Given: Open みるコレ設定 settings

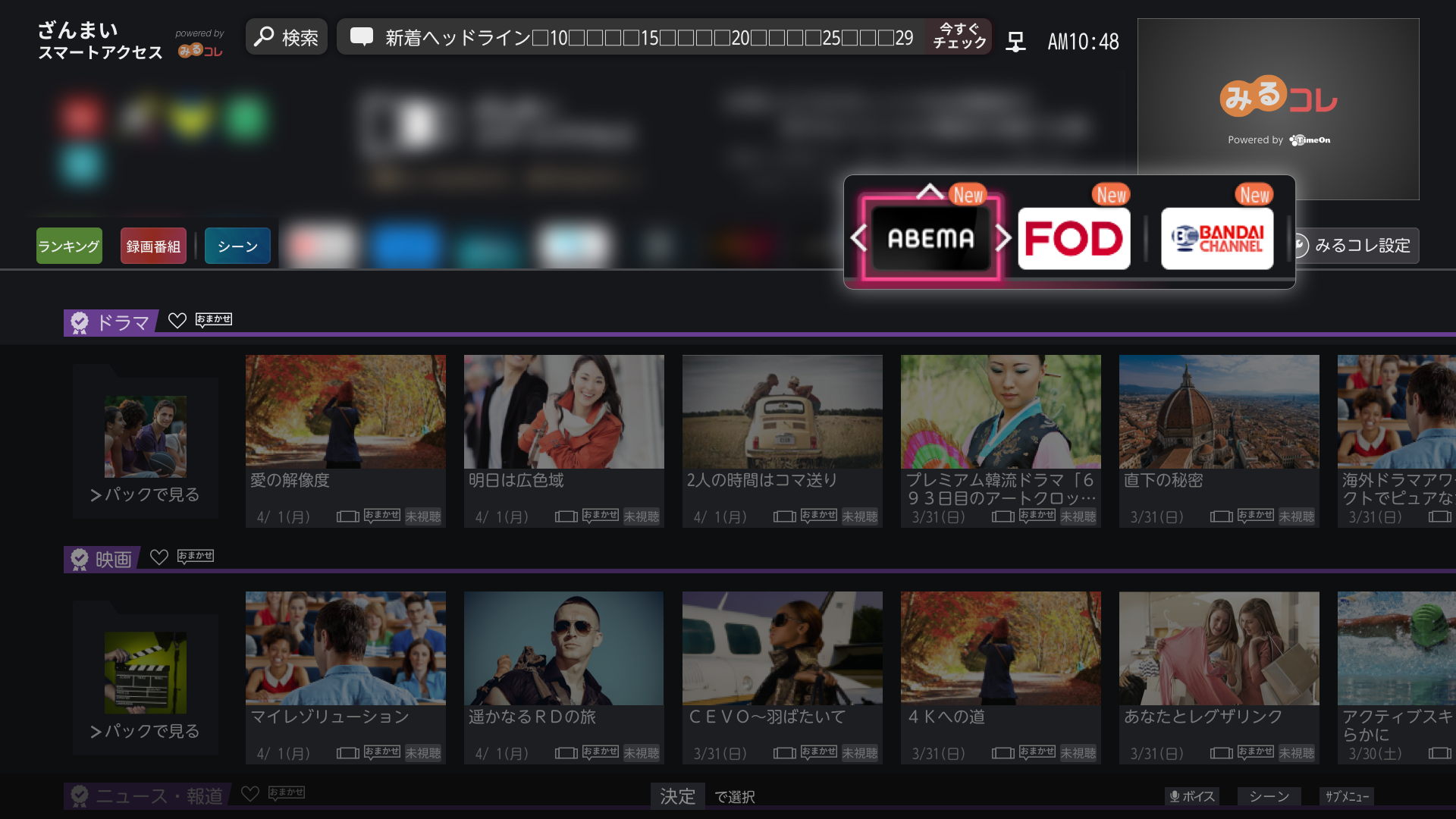Looking at the screenshot, I should pos(1361,246).
